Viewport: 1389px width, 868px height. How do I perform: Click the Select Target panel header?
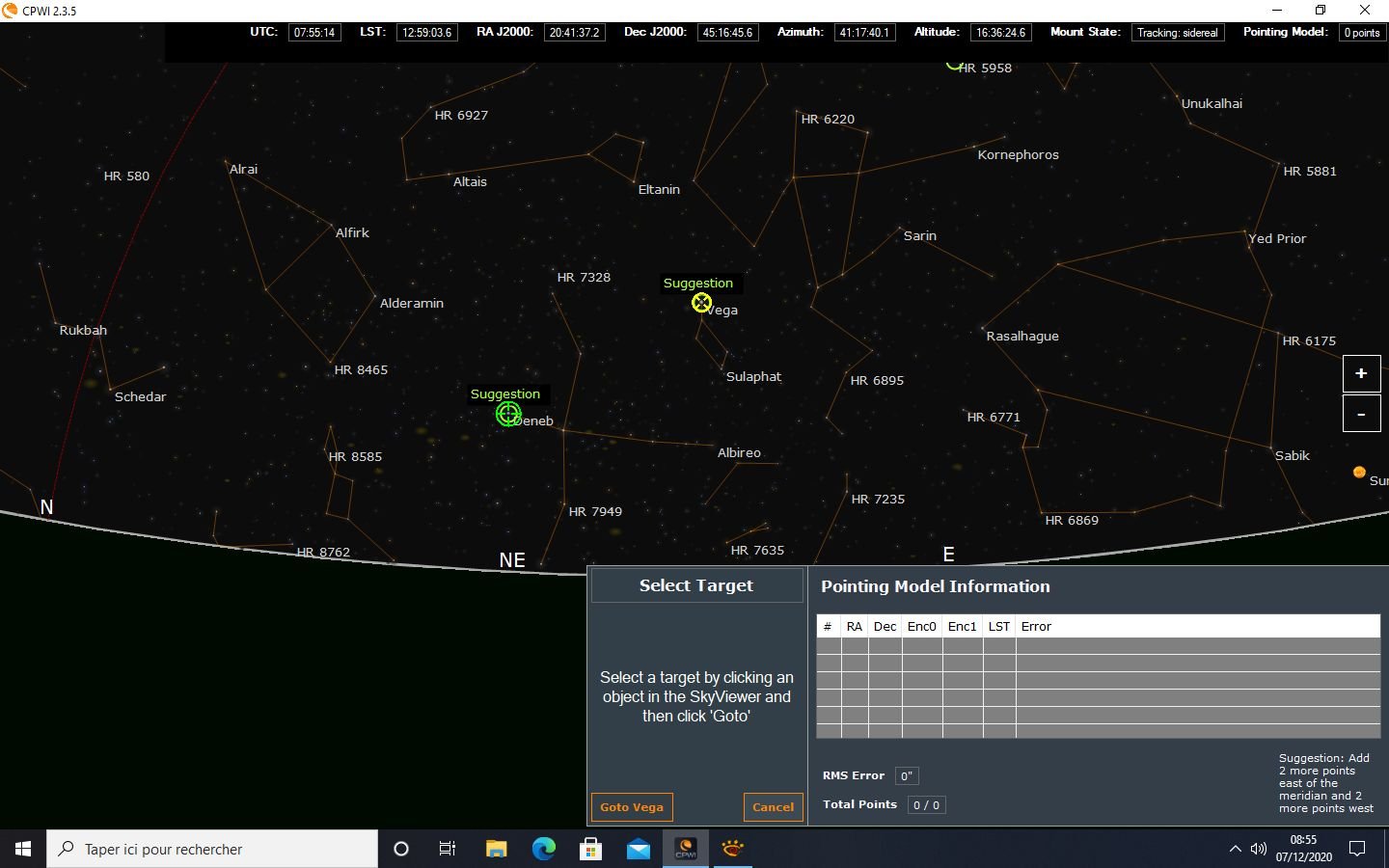point(696,585)
